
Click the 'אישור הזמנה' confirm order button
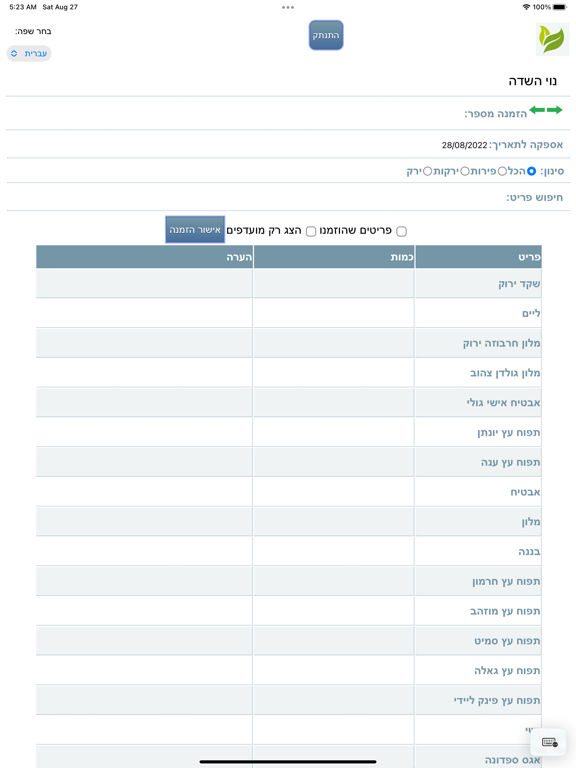tap(195, 229)
